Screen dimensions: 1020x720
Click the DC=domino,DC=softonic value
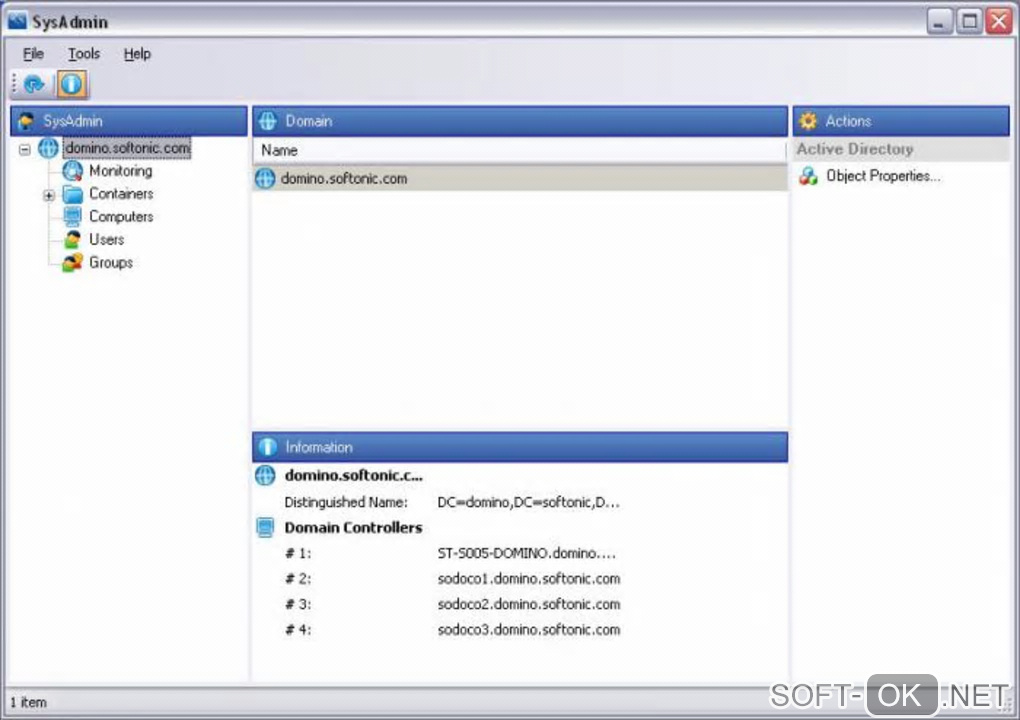[528, 502]
